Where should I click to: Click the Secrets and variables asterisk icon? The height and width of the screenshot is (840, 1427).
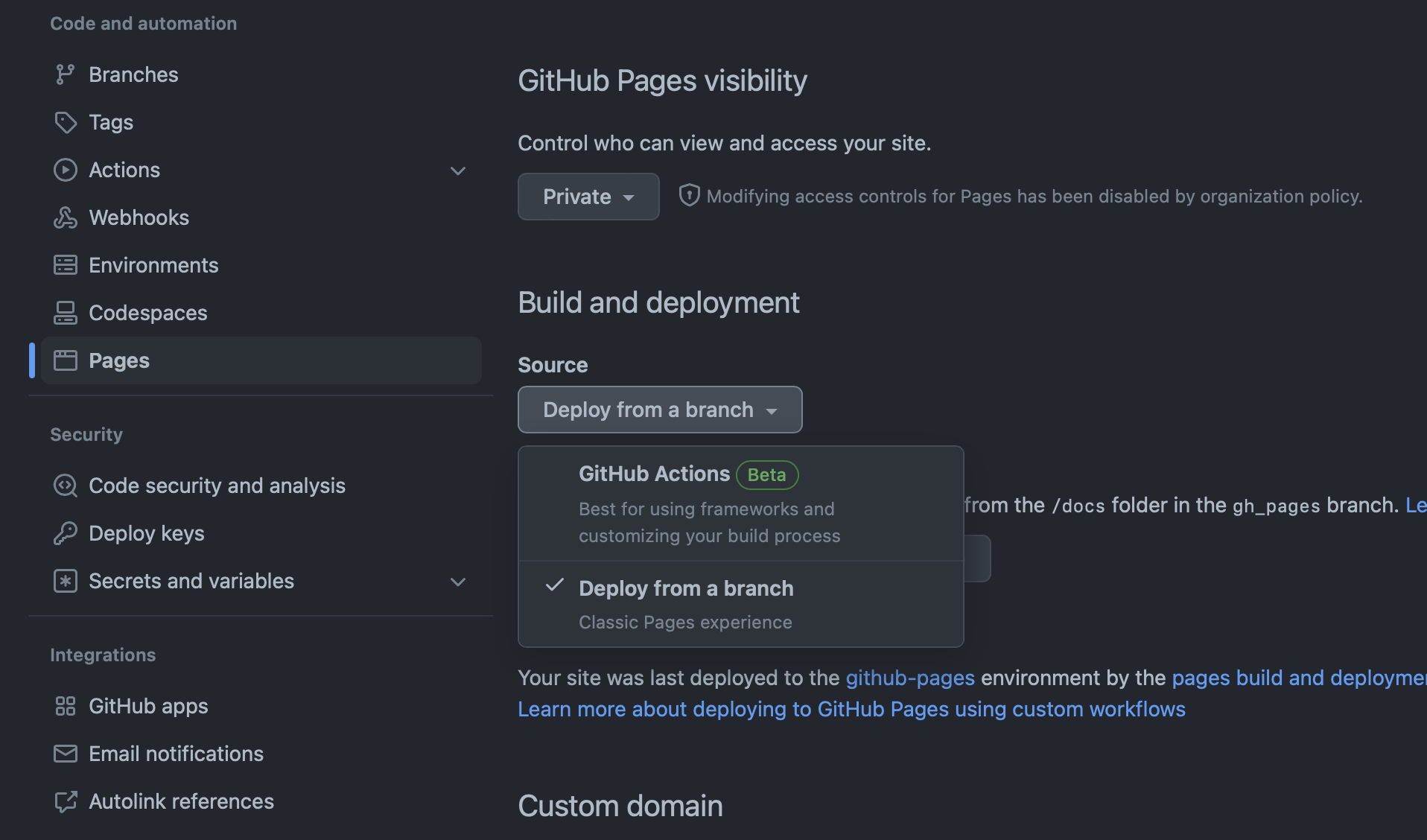pos(65,581)
